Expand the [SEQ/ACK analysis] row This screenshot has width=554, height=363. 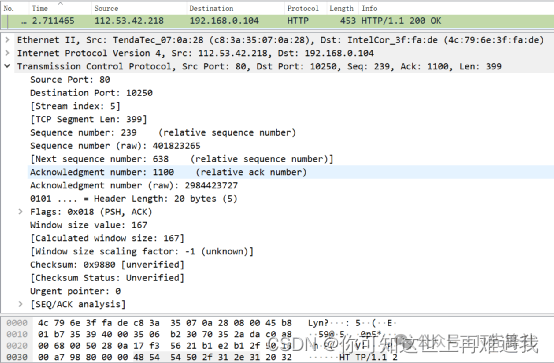click(x=20, y=304)
